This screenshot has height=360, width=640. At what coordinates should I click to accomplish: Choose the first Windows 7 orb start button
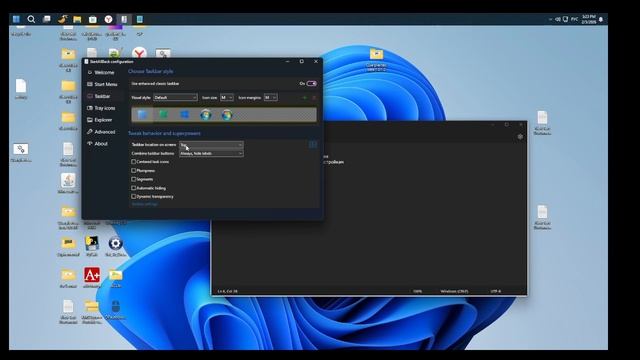(x=206, y=115)
